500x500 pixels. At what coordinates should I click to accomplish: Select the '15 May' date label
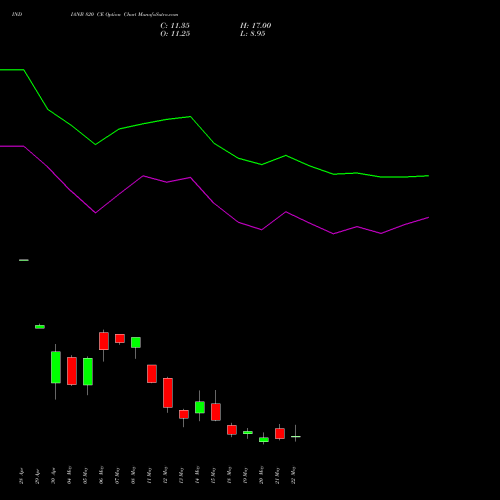point(213,475)
